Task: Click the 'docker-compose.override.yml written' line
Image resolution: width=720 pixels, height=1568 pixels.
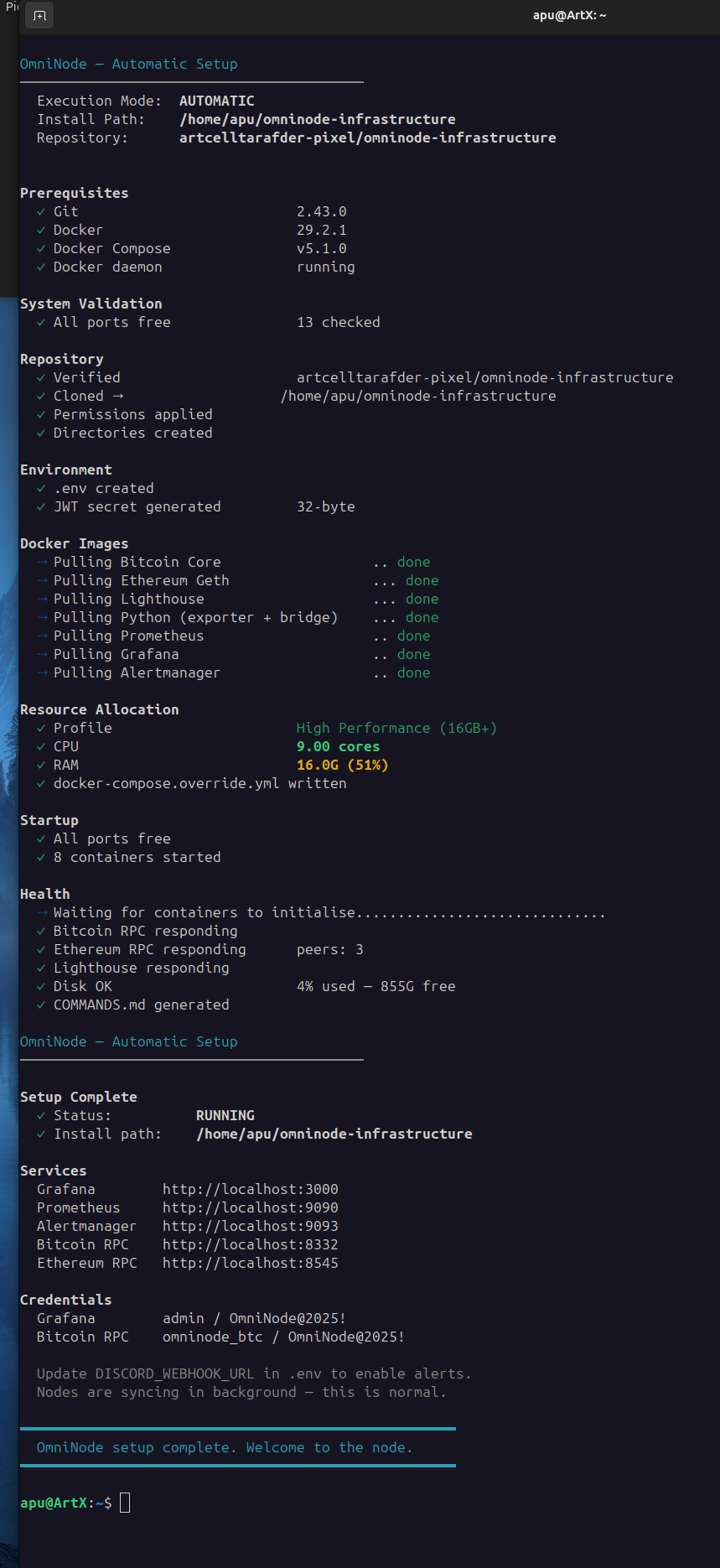Action: [200, 783]
